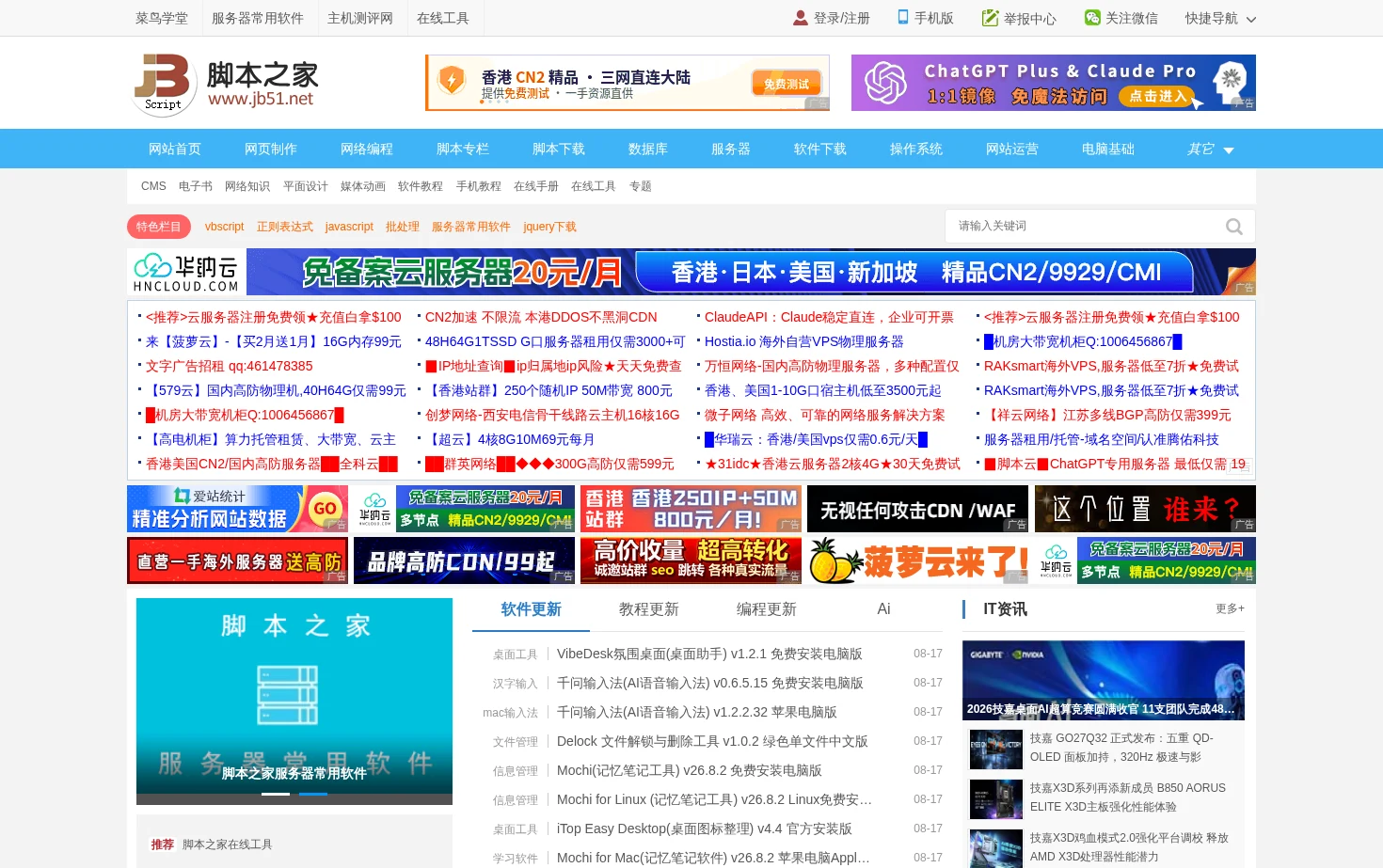1383x868 pixels.
Task: Open 更多+ in IT资讯 section
Action: point(1230,608)
